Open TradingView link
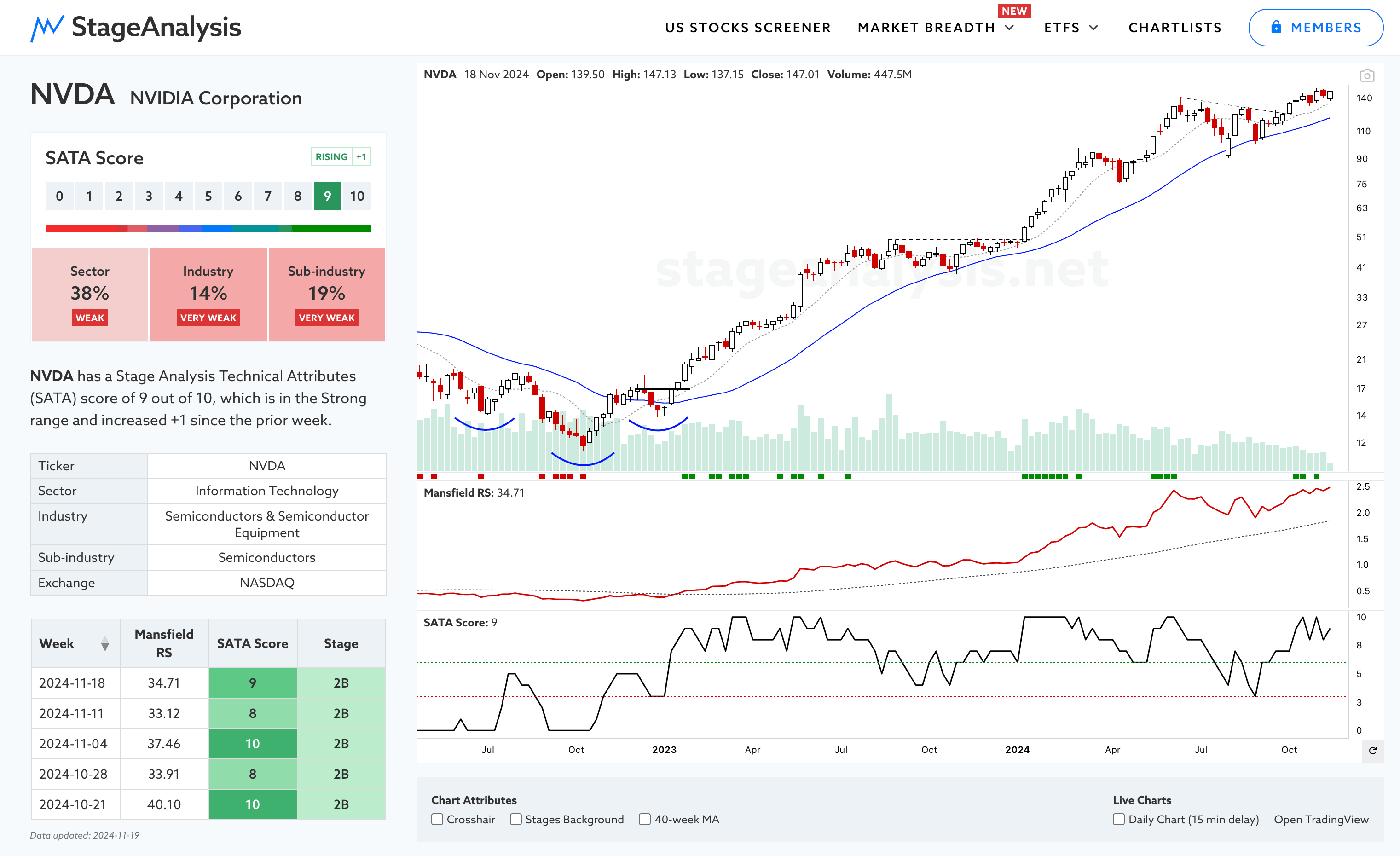 pyautogui.click(x=1321, y=819)
